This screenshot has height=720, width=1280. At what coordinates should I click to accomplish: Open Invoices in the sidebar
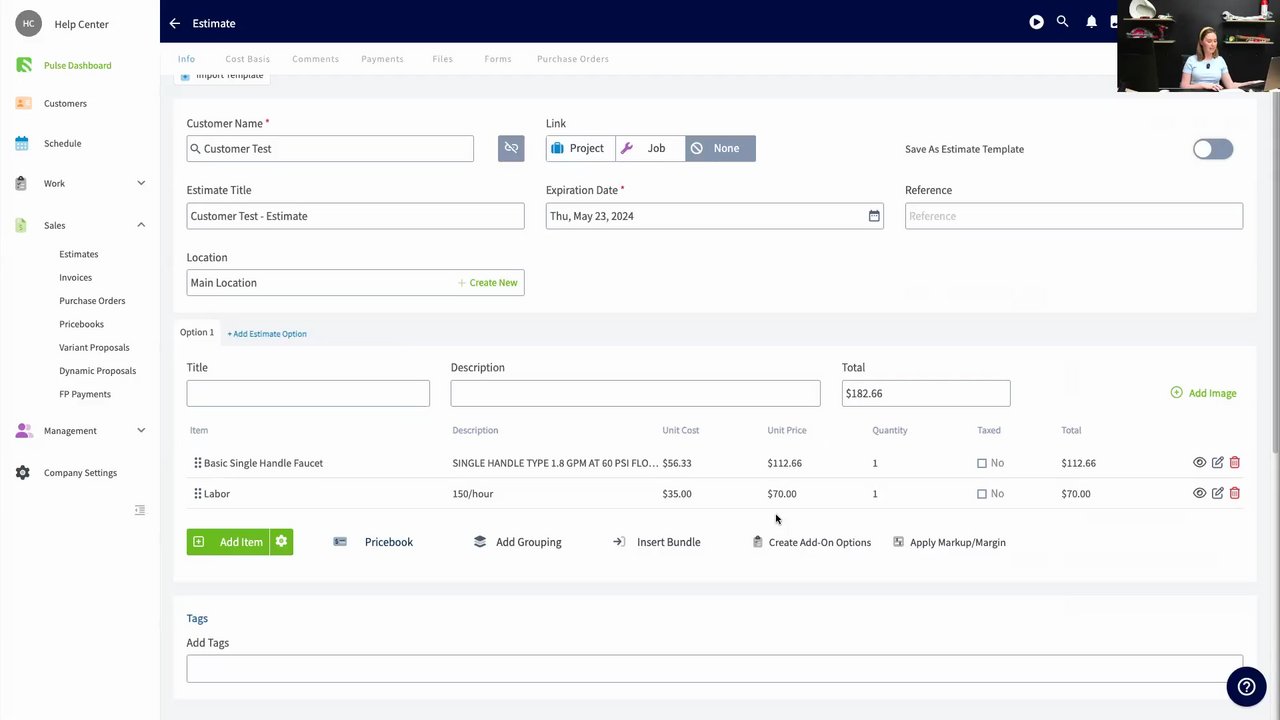76,278
